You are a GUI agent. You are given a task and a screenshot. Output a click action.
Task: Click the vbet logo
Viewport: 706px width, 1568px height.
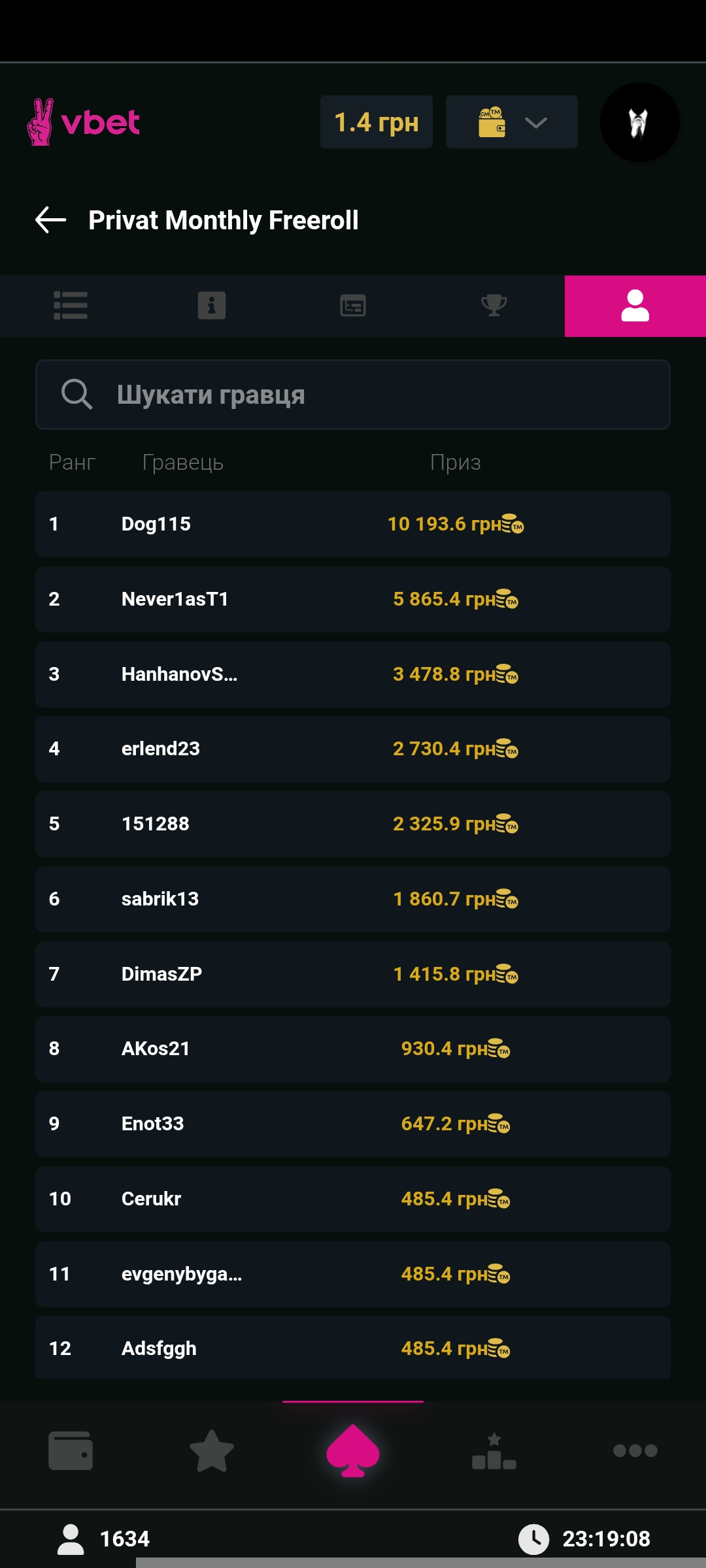pos(84,122)
